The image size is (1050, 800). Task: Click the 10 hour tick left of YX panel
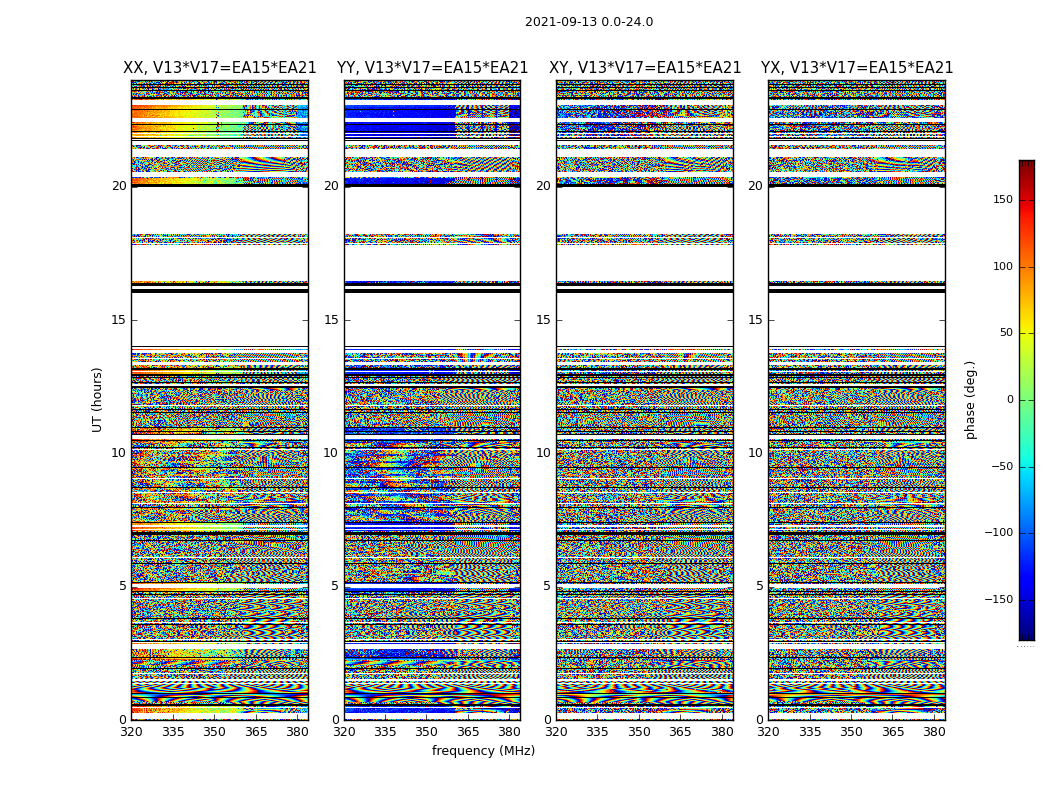tap(755, 453)
